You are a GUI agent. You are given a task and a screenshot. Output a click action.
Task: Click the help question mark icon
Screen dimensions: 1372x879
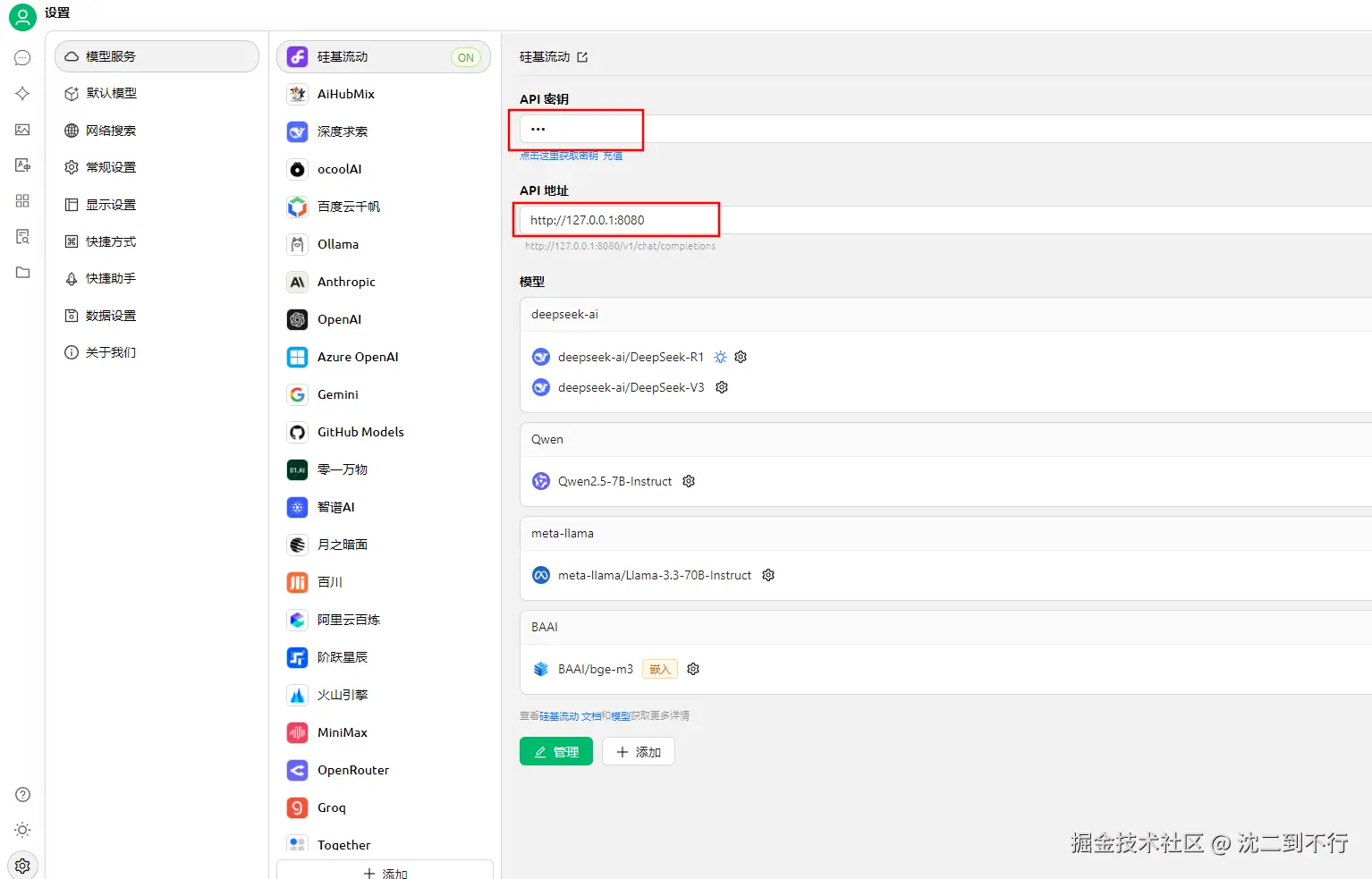pyautogui.click(x=23, y=795)
